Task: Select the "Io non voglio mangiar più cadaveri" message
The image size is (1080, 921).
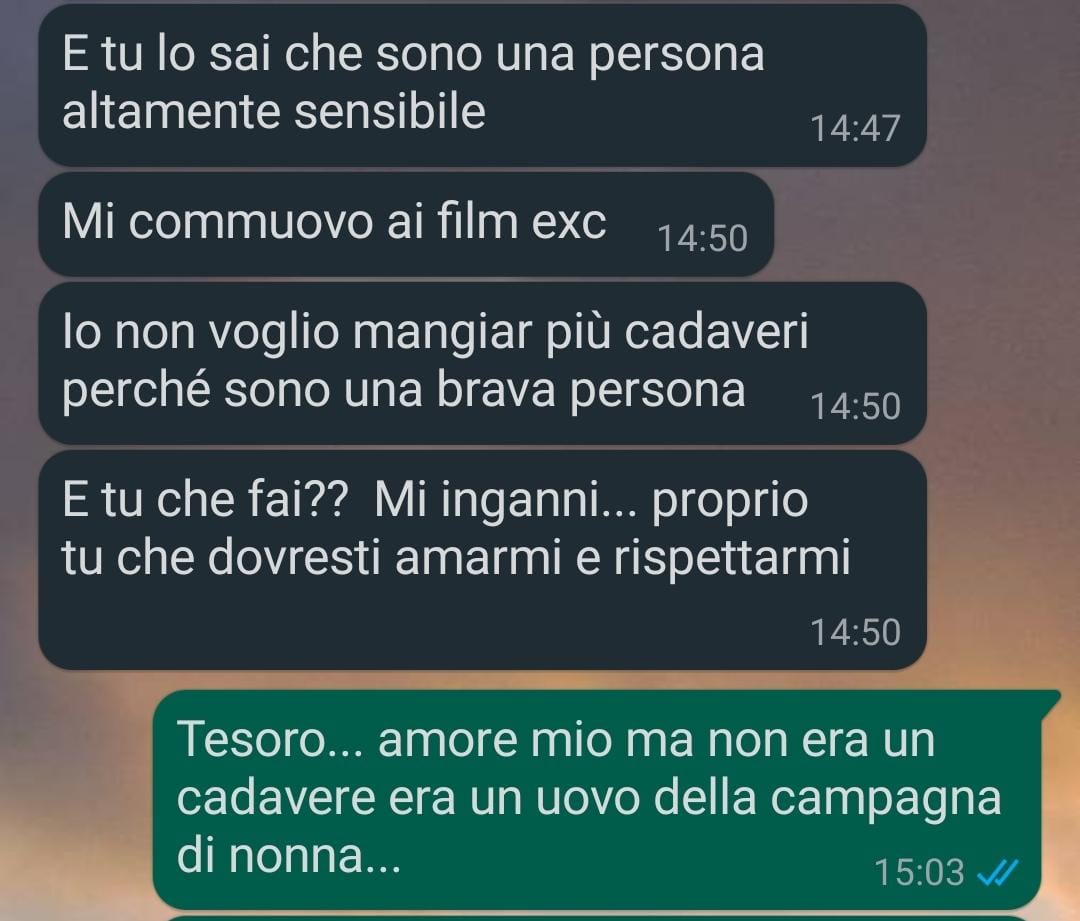Action: point(482,362)
